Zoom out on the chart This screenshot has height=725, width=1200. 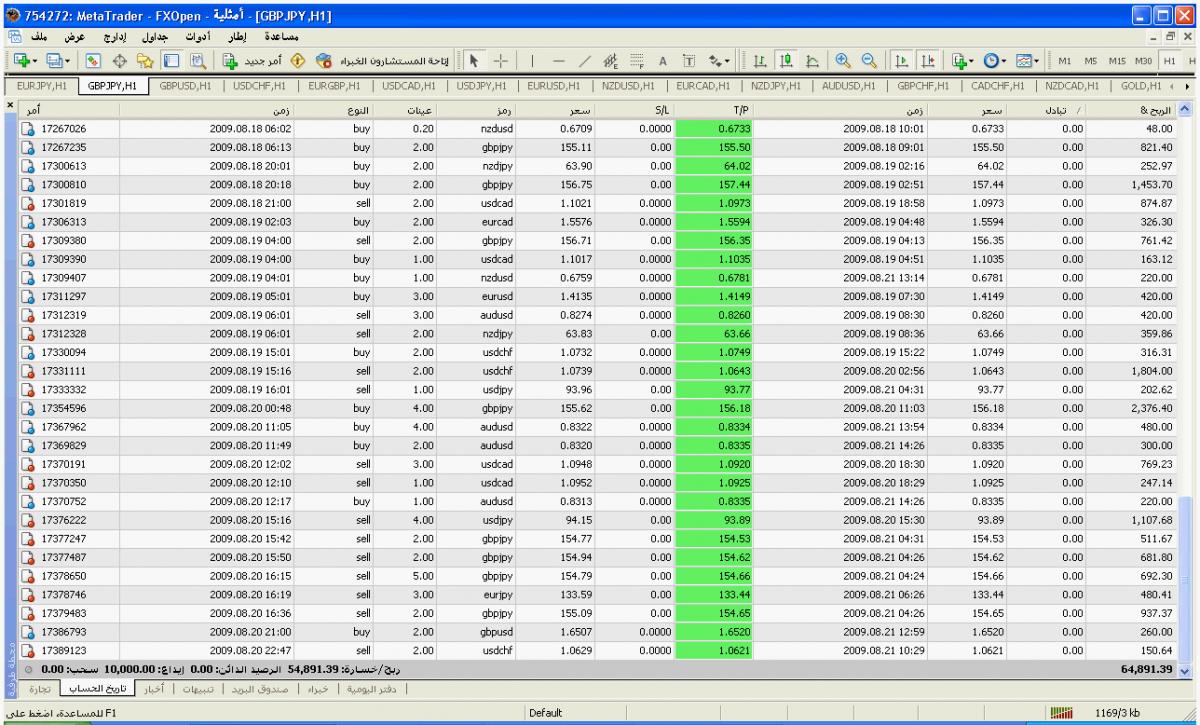867,59
